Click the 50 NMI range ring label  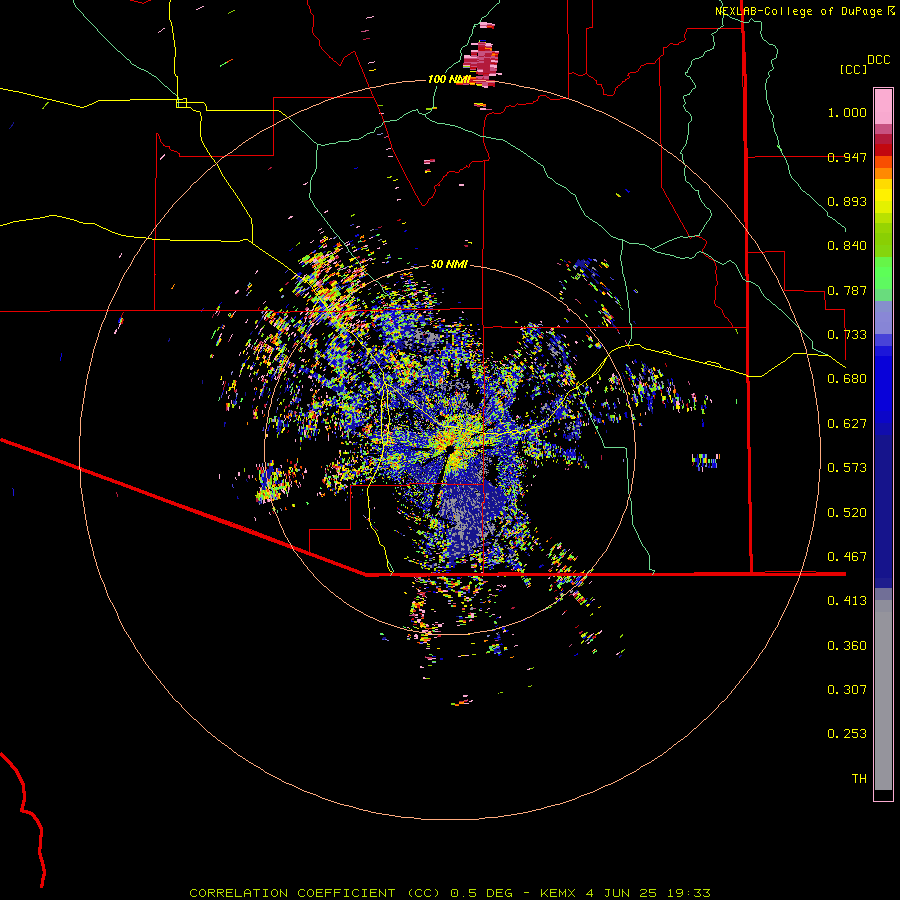[x=449, y=264]
